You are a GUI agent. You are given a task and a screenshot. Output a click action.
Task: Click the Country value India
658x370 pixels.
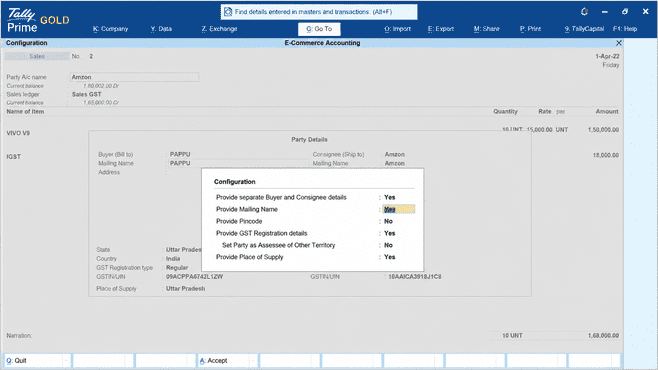(173, 259)
